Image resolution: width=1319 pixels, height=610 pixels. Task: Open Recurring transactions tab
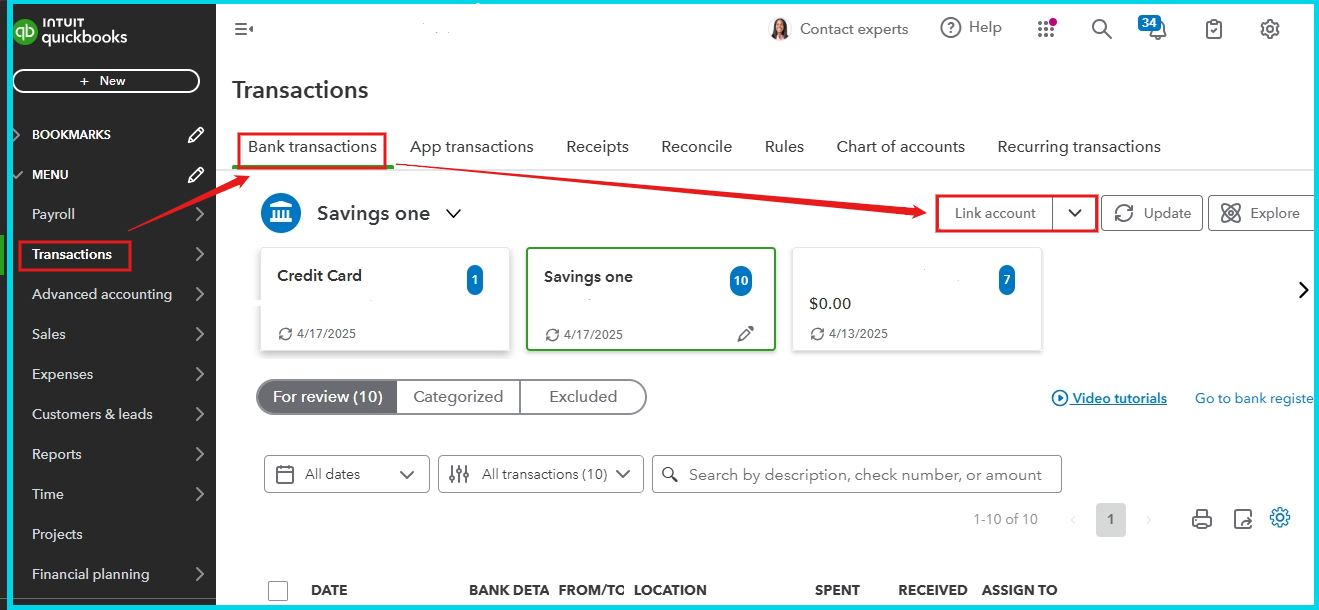1079,147
